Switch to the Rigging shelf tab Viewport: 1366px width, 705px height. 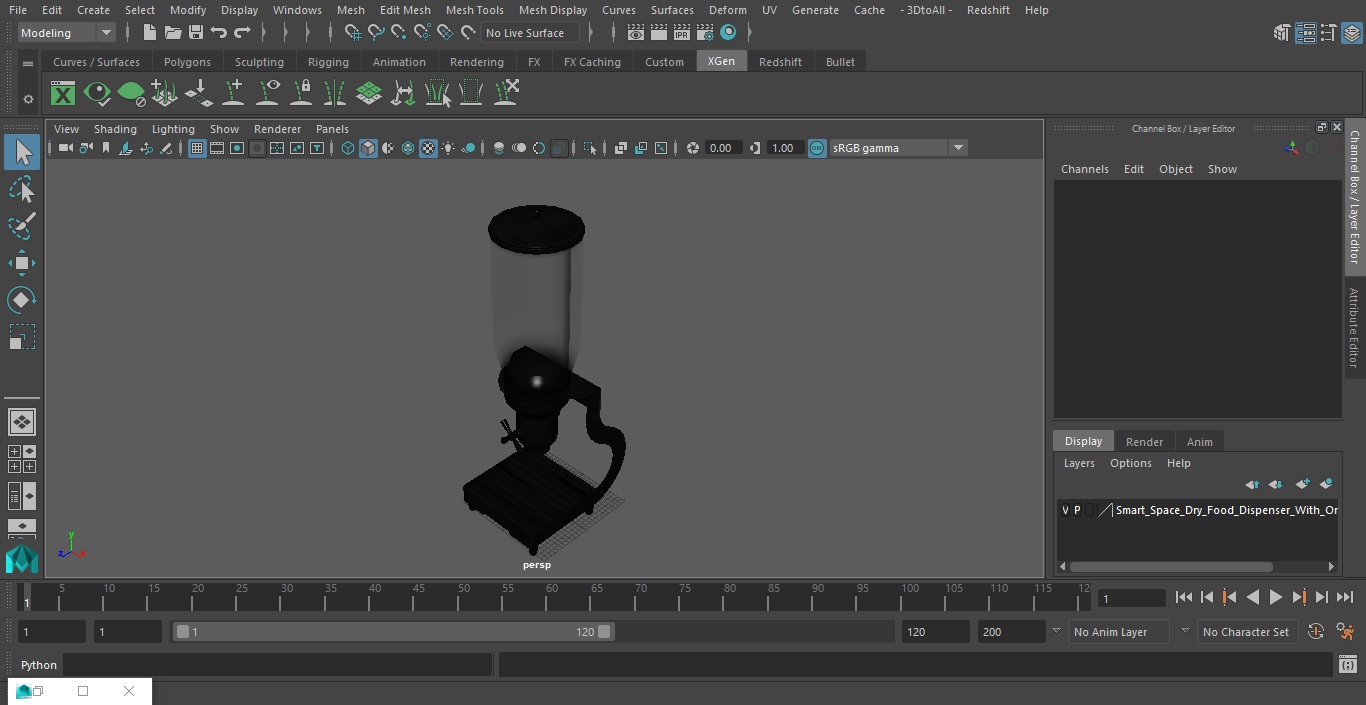(328, 62)
